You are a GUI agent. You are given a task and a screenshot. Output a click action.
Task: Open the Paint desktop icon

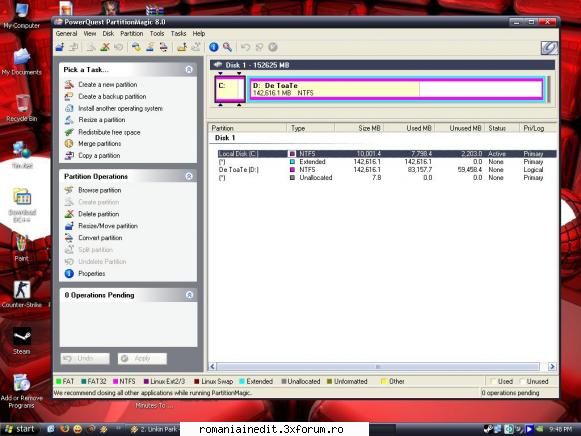point(21,244)
